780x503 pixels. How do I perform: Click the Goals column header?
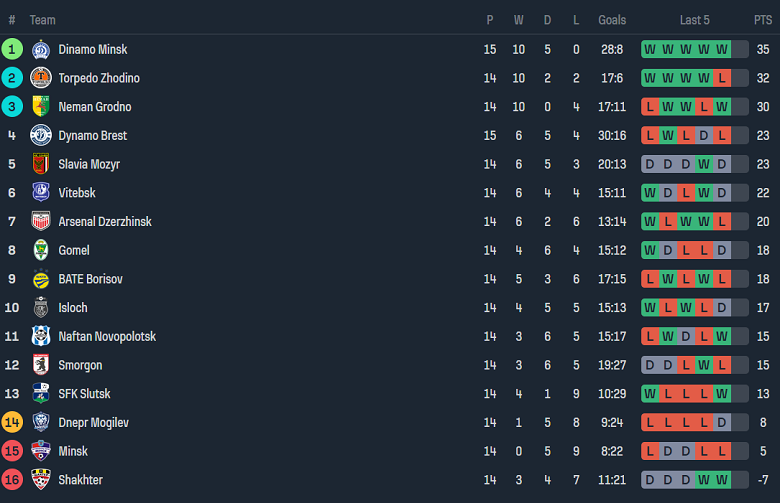click(612, 20)
